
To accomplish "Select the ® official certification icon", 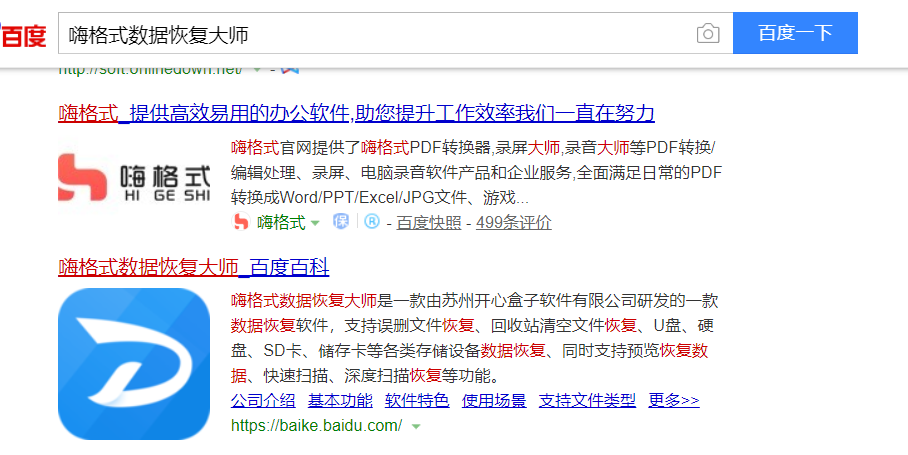I will click(x=372, y=221).
